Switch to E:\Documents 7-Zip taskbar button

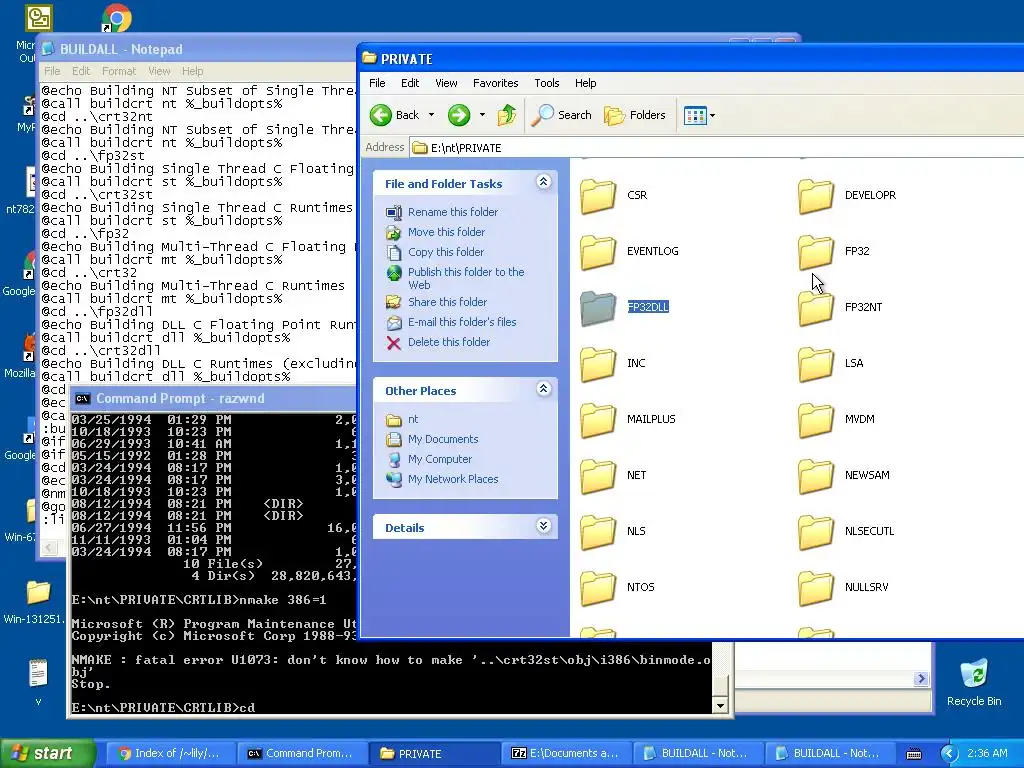565,754
